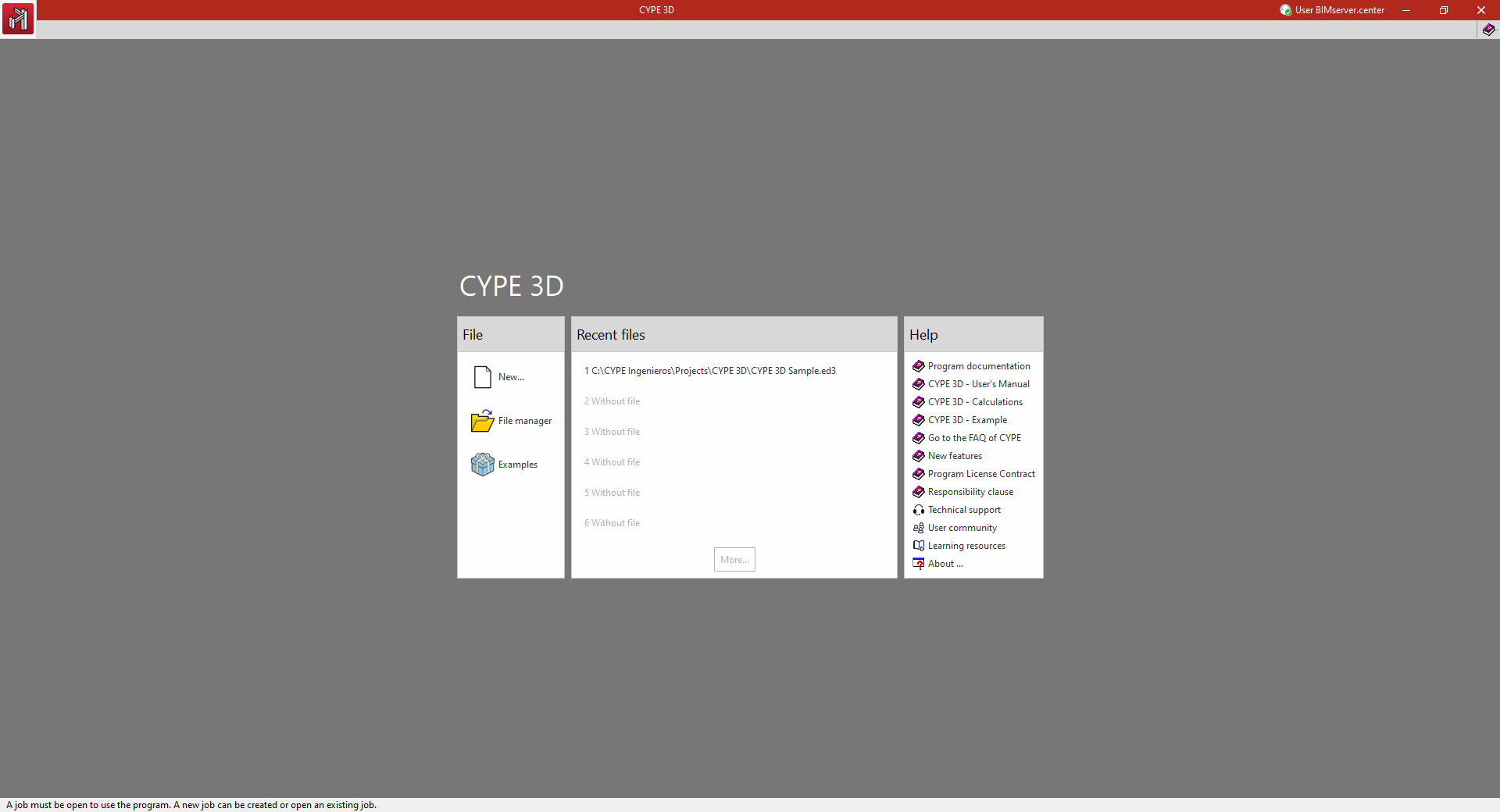Viewport: 1500px width, 812px height.
Task: Select recent slot '4 Without file'
Action: click(612, 462)
